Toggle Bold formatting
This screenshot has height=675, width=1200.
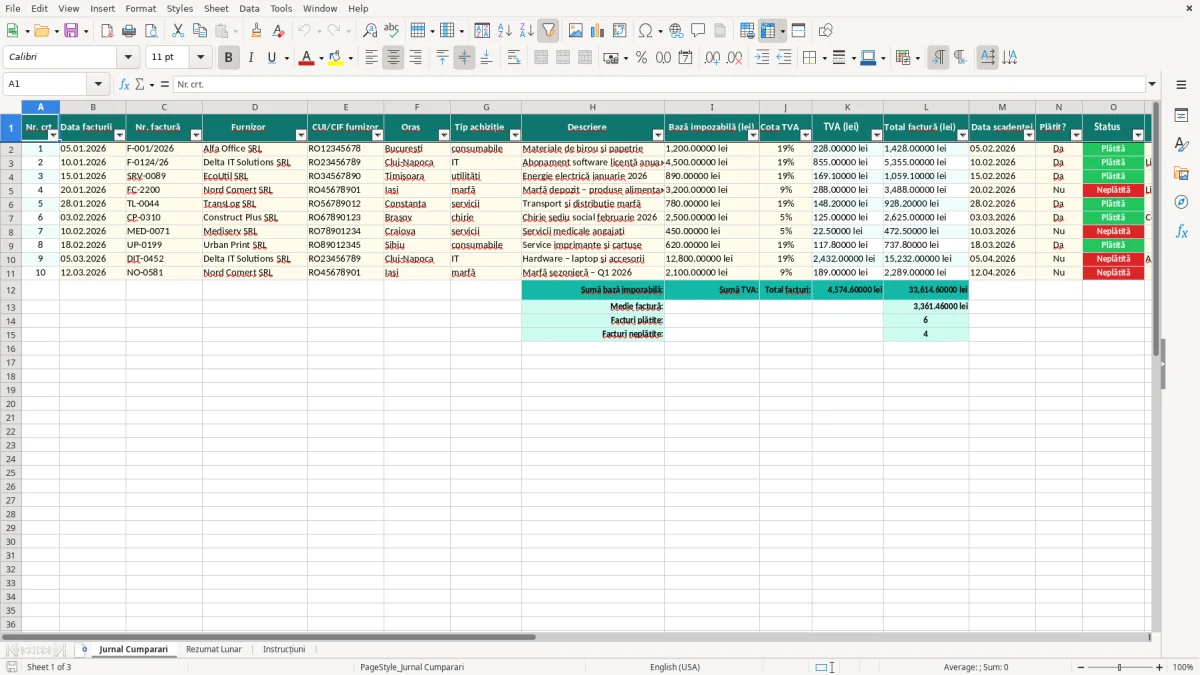pos(228,58)
